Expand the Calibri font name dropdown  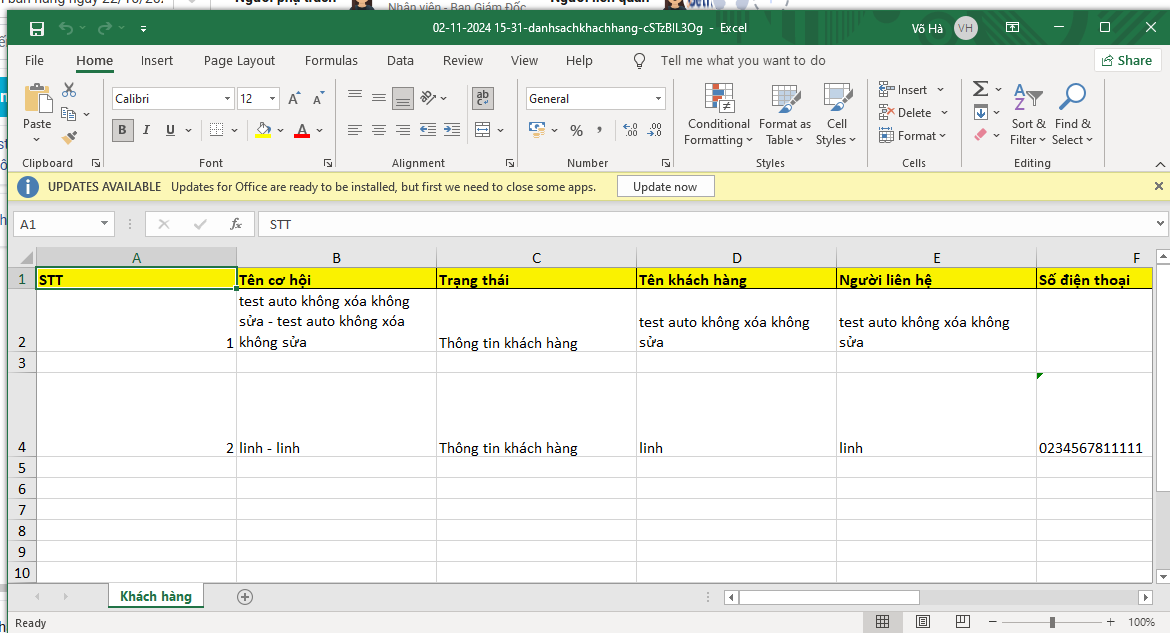[227, 99]
